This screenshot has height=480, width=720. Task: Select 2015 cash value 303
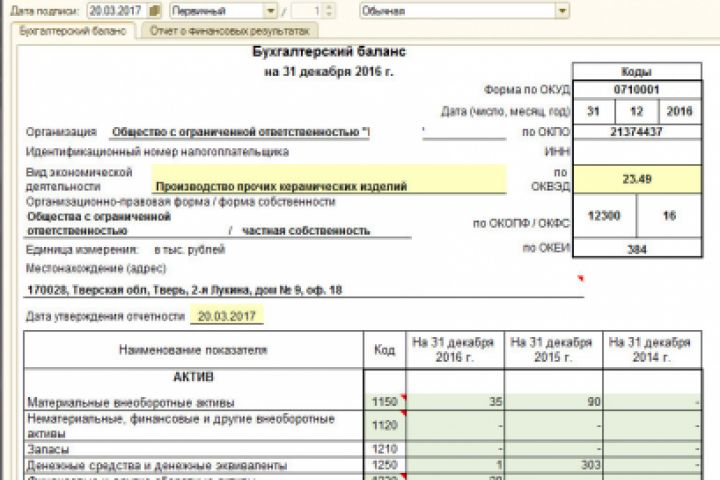pos(554,465)
